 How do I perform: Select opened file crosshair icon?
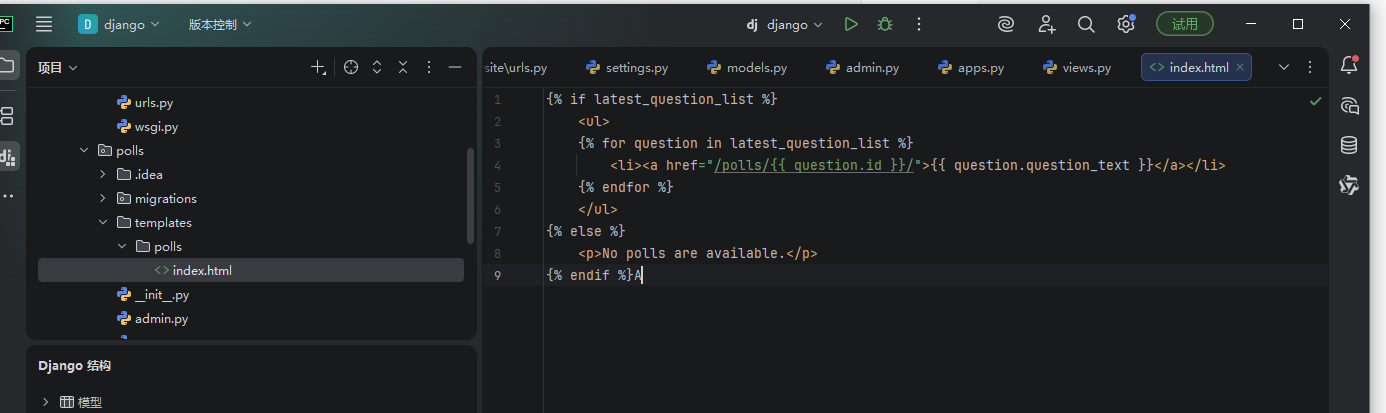tap(351, 67)
